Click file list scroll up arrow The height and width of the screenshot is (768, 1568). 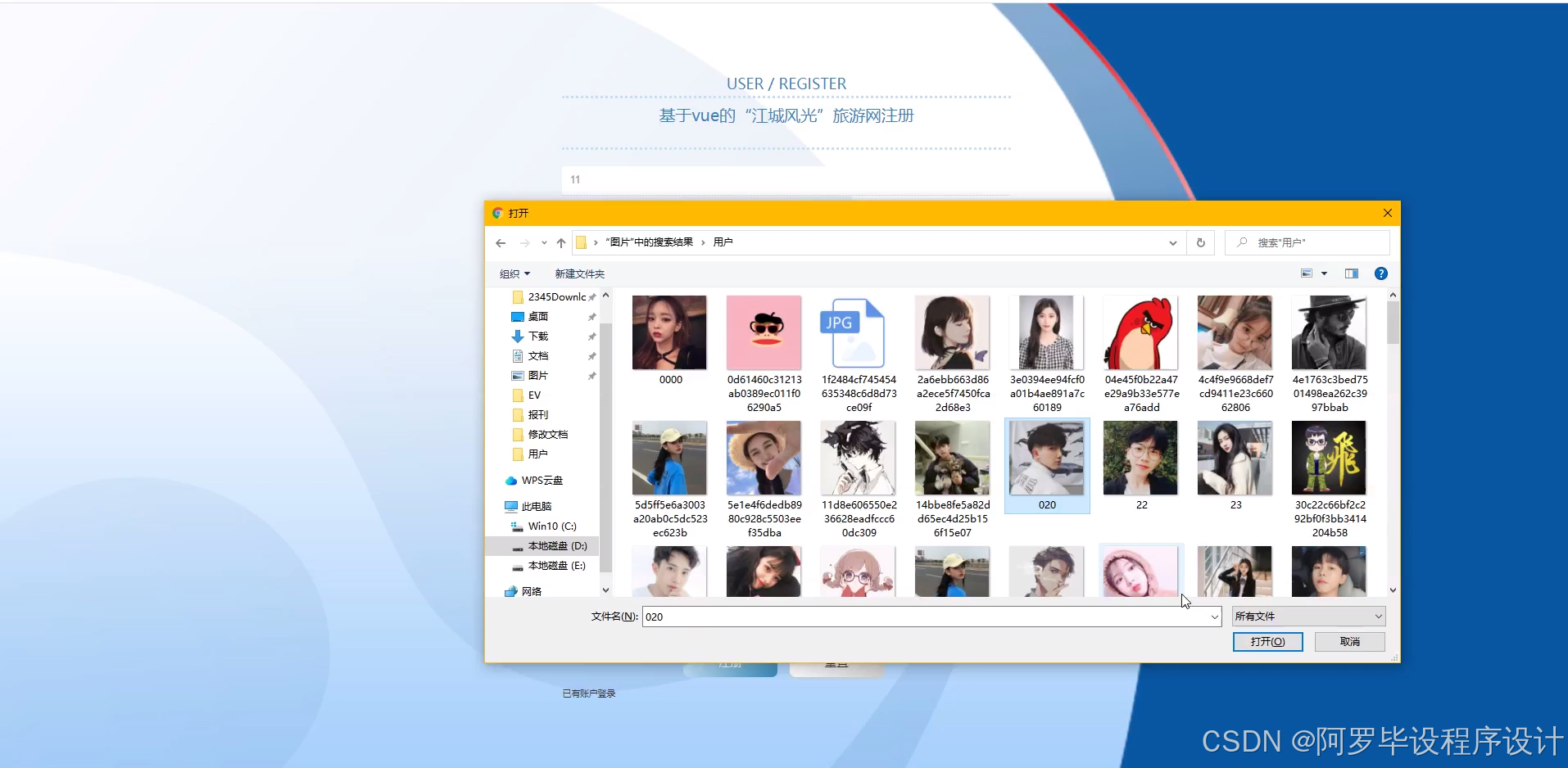[x=1393, y=295]
